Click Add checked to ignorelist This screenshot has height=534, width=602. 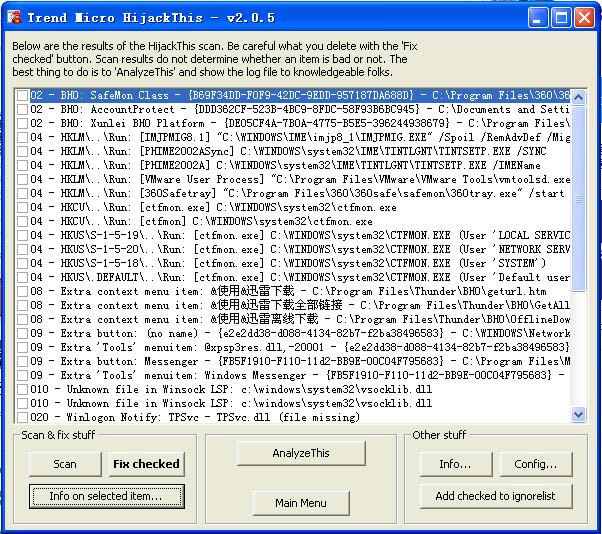(496, 496)
